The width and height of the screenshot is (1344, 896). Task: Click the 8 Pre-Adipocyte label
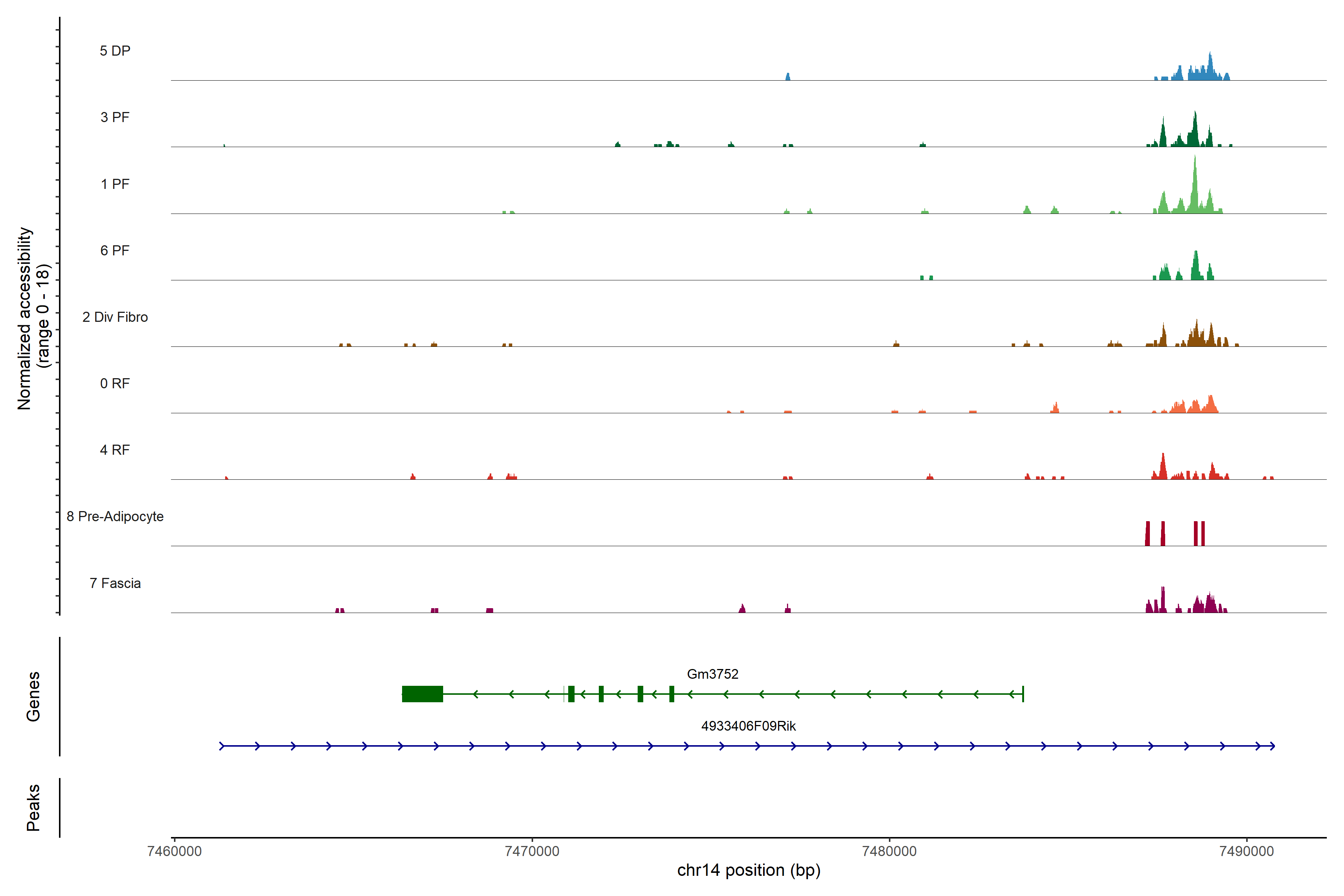click(x=115, y=517)
